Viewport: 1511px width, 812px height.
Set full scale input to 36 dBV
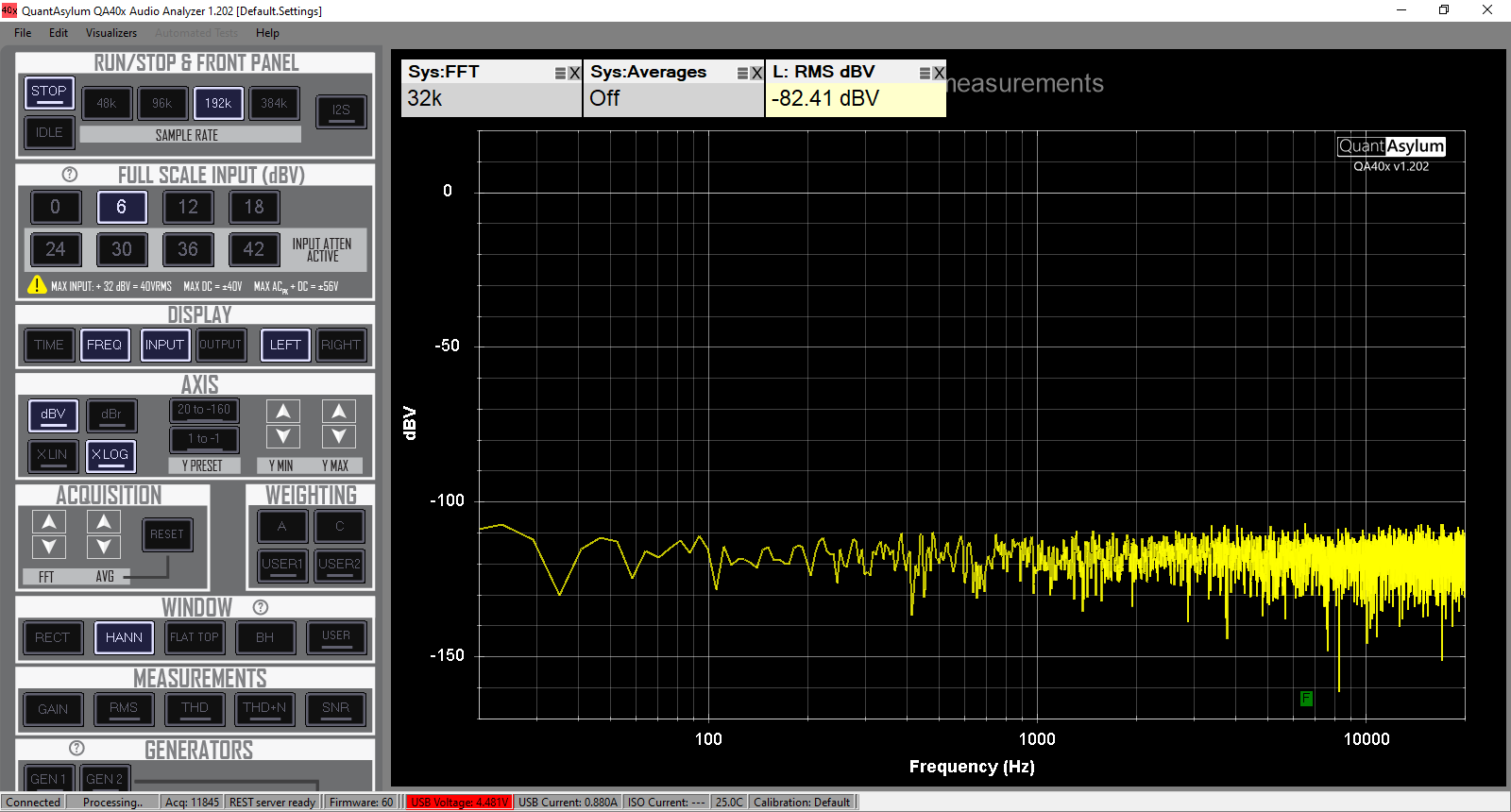tap(188, 249)
